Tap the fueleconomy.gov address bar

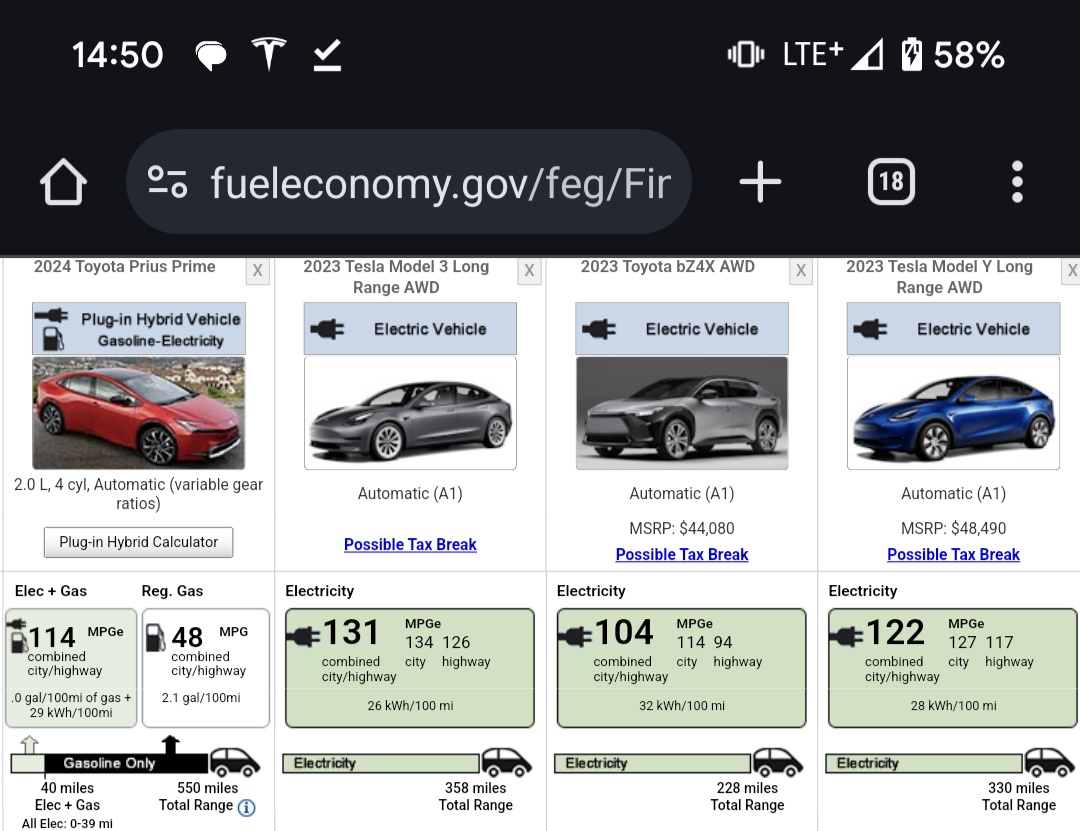(408, 182)
